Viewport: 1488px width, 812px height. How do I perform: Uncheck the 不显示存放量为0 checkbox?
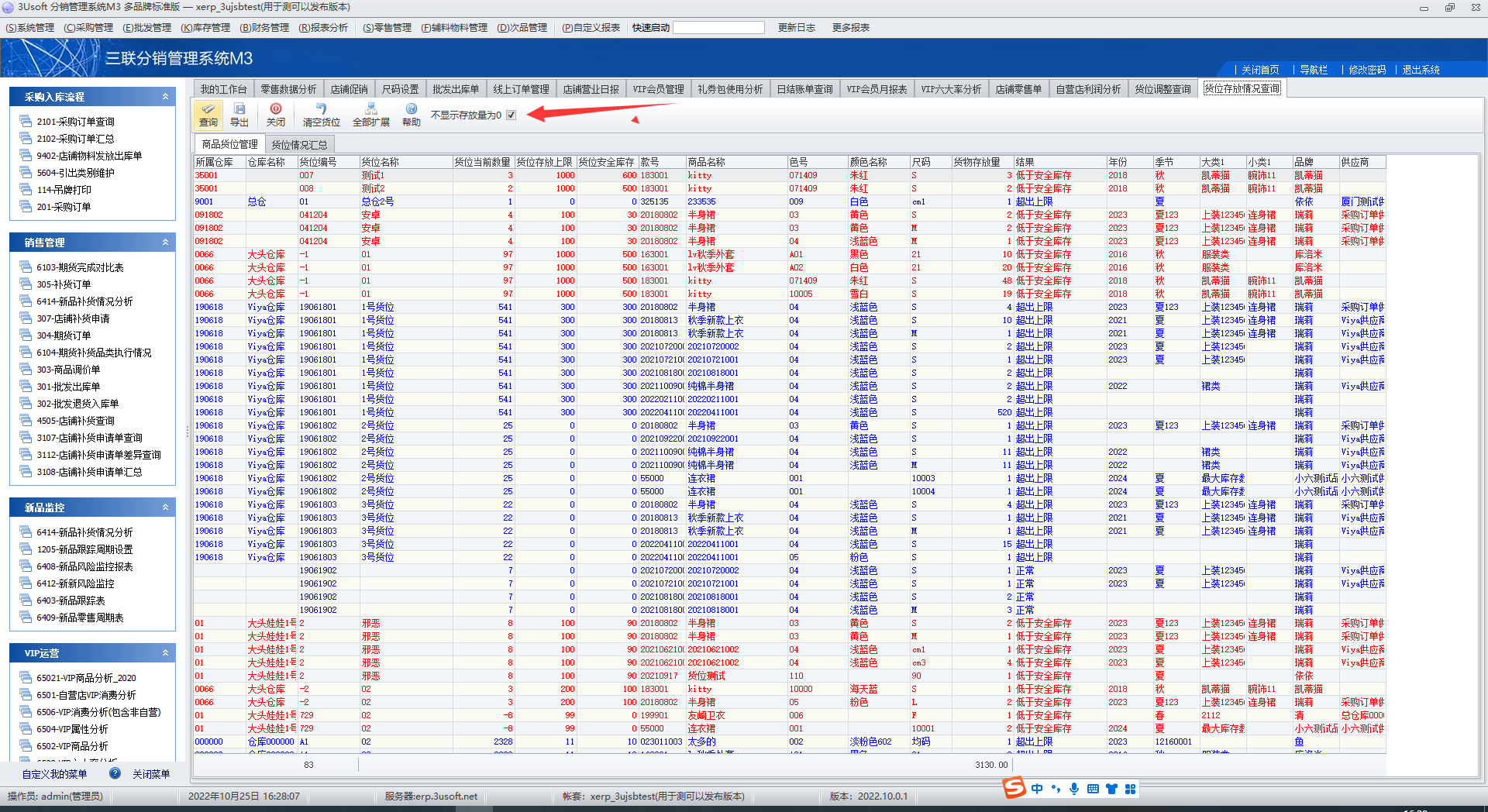pos(511,115)
